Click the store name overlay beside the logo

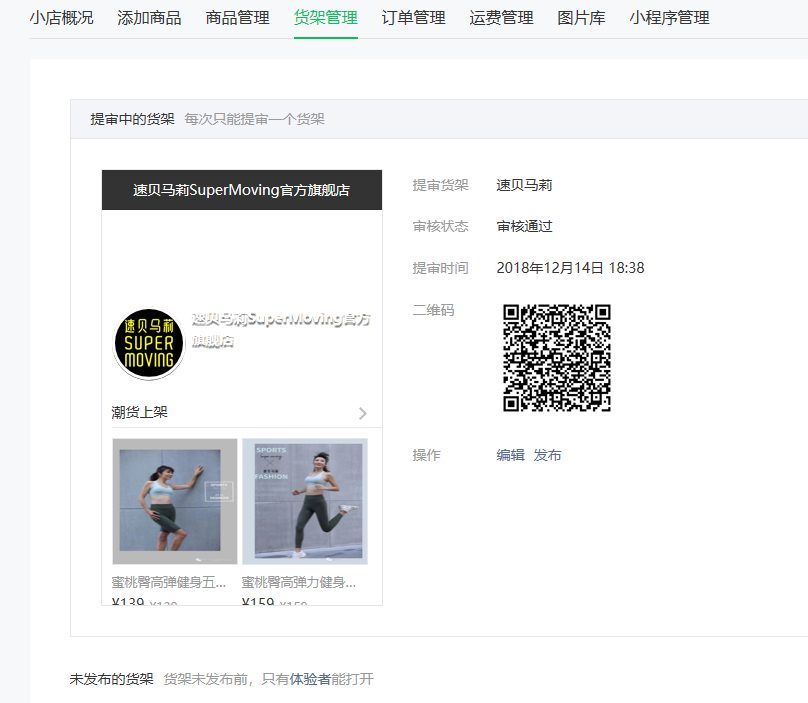pyautogui.click(x=281, y=330)
